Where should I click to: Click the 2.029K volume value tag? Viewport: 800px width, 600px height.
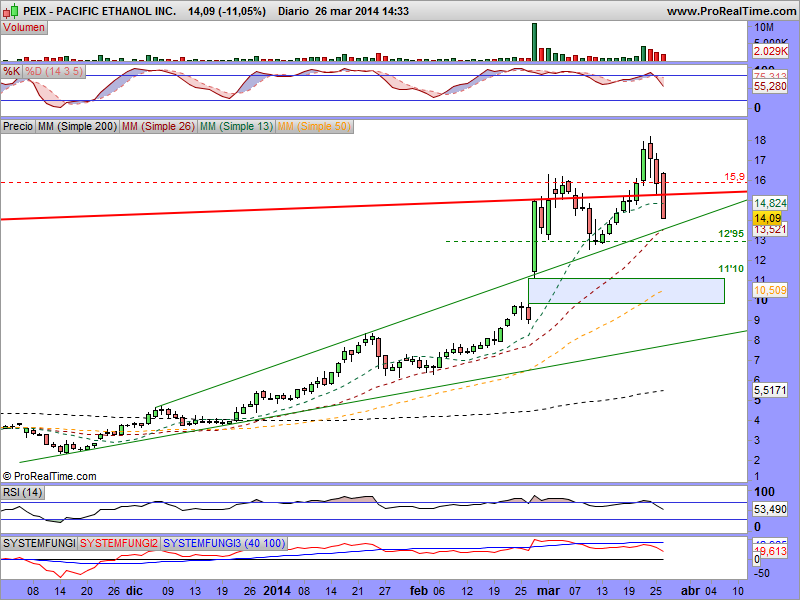[x=770, y=51]
